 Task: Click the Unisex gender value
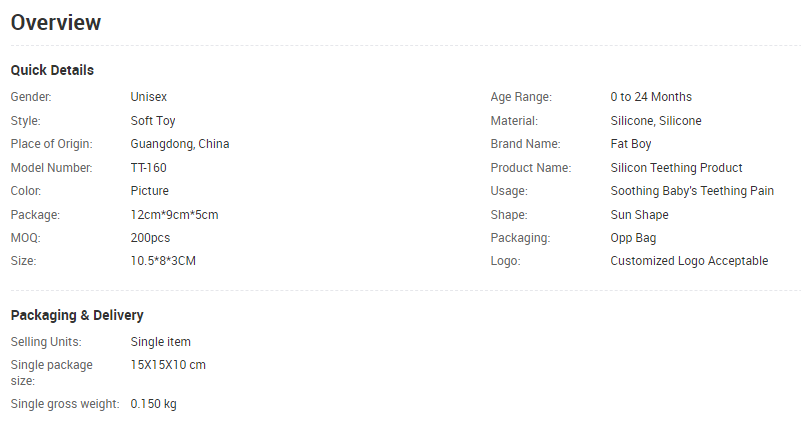point(149,97)
